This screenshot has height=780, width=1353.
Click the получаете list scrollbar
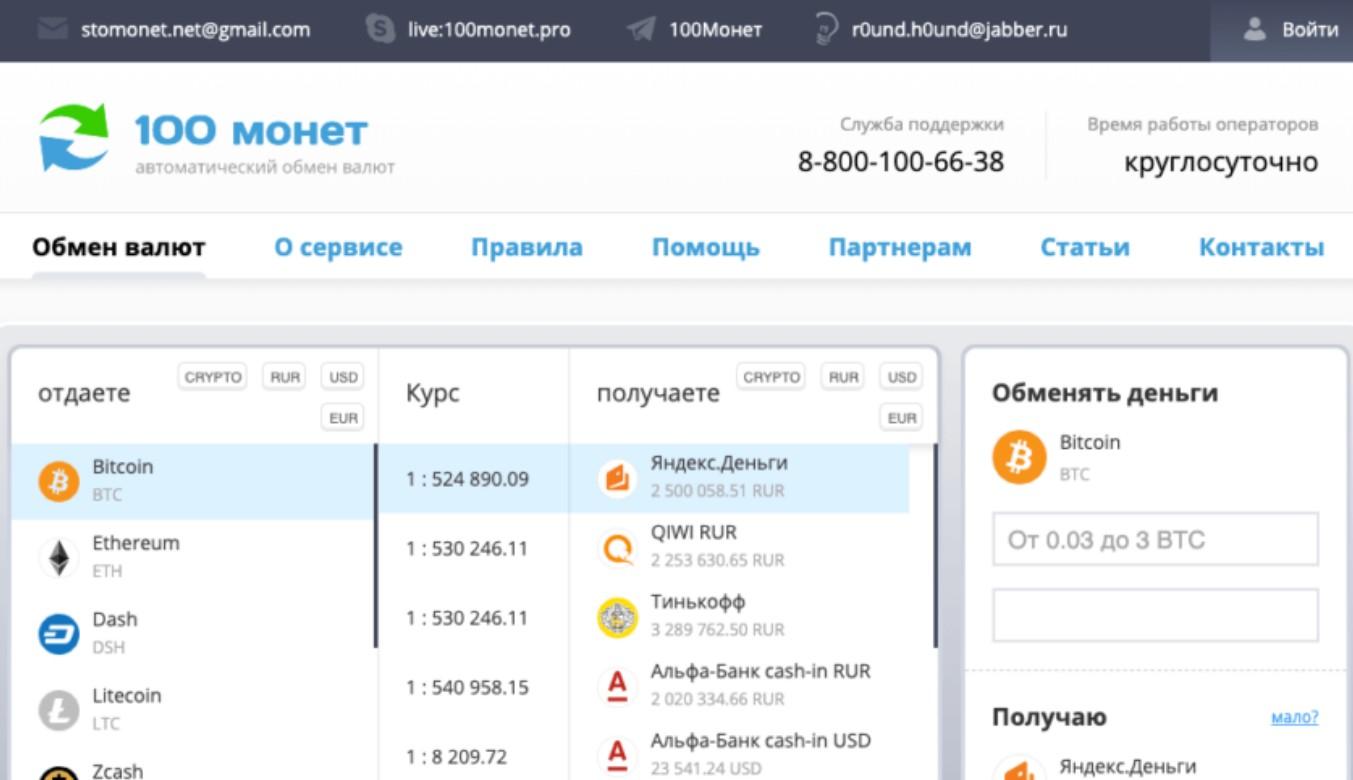click(x=935, y=545)
